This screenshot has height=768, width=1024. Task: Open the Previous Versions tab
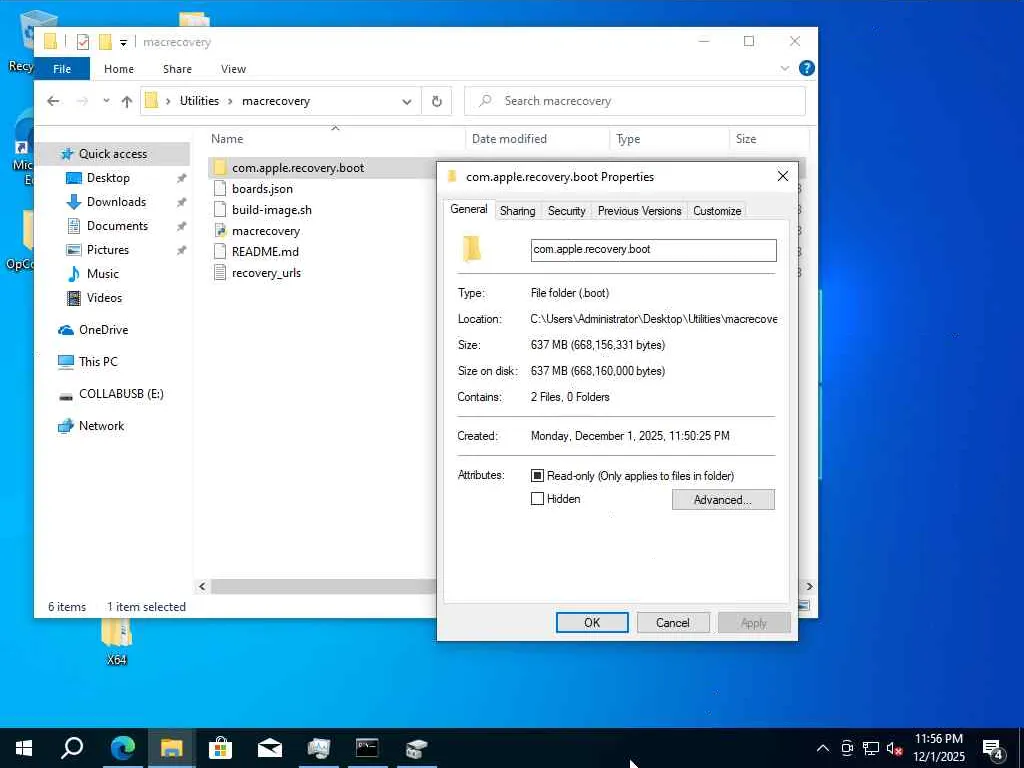pyautogui.click(x=639, y=211)
